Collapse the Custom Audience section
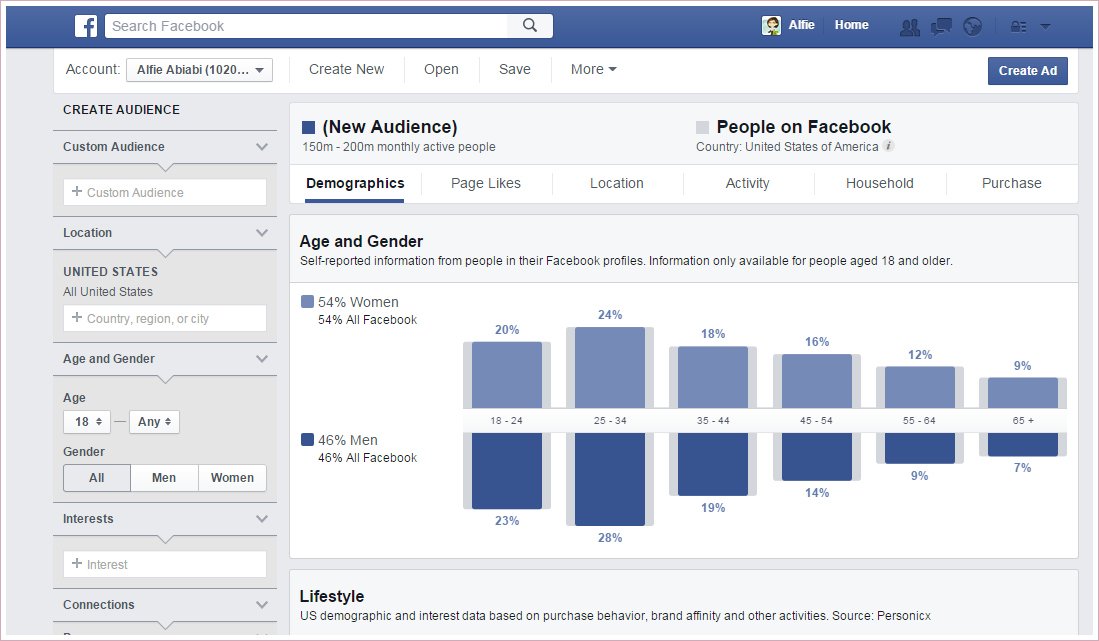1099x641 pixels. pyautogui.click(x=262, y=147)
